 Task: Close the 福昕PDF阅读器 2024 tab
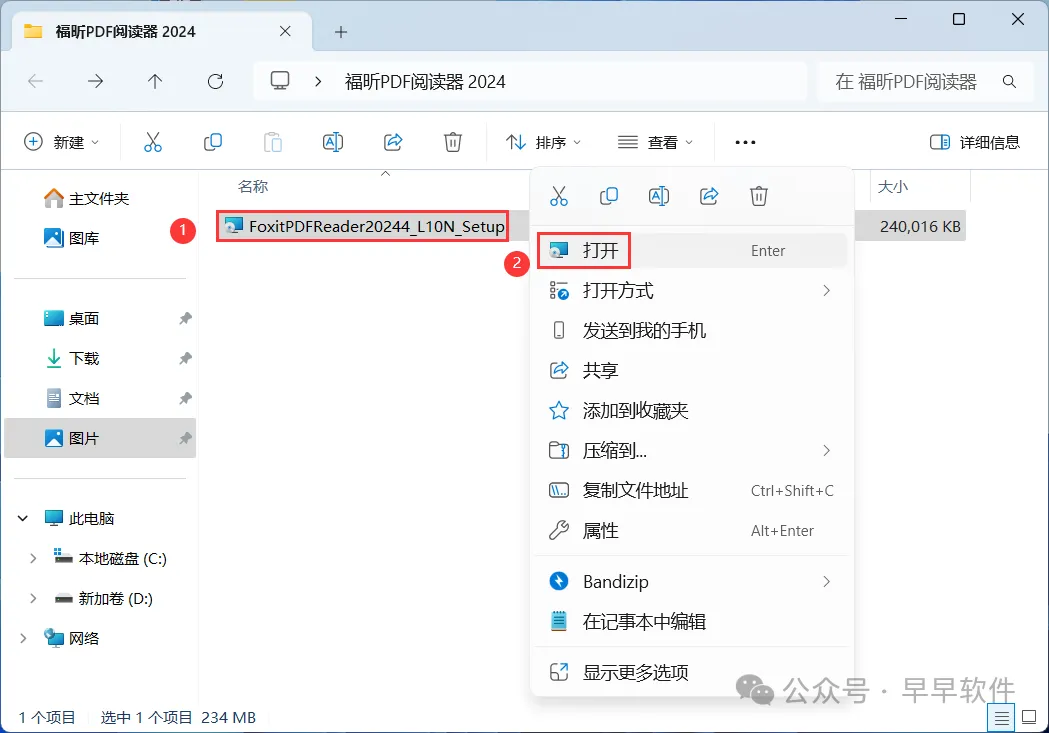coord(285,31)
